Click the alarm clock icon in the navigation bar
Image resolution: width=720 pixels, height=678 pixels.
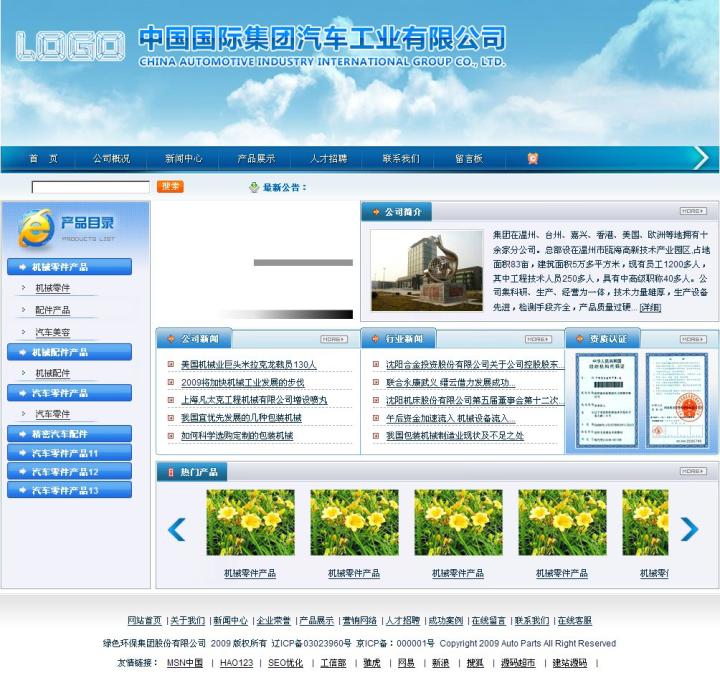533,159
